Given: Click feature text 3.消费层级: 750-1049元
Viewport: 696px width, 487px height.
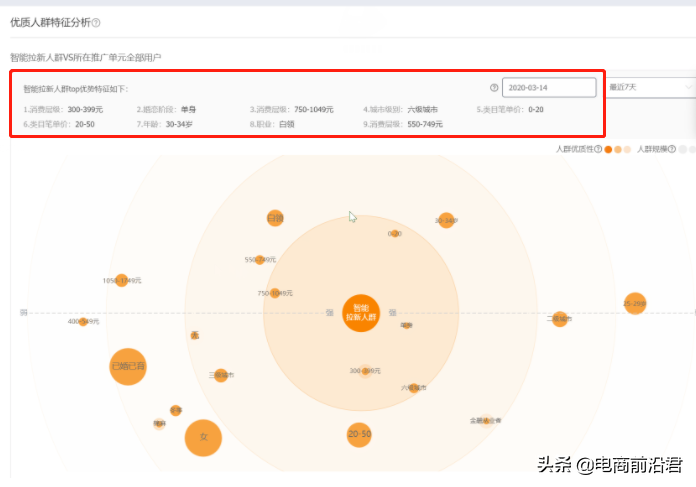Looking at the screenshot, I should 291,110.
